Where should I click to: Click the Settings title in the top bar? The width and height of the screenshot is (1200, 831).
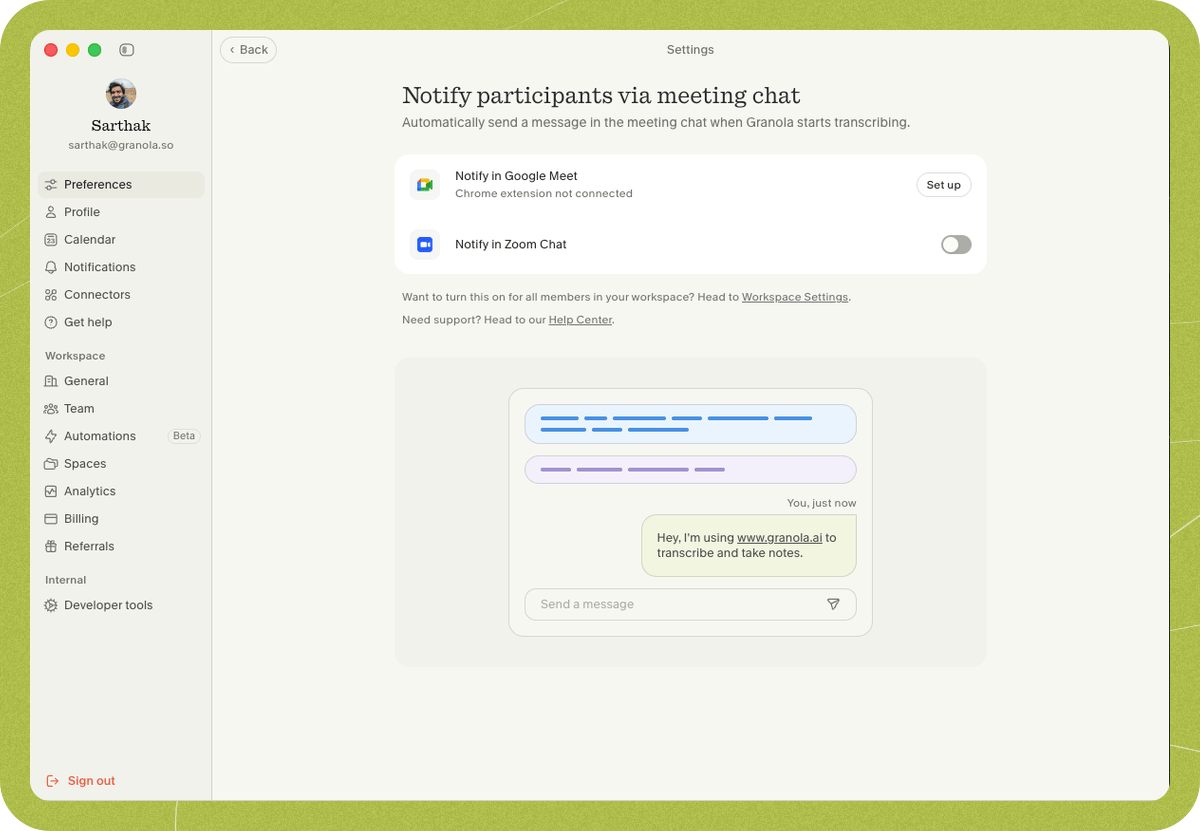pos(690,50)
